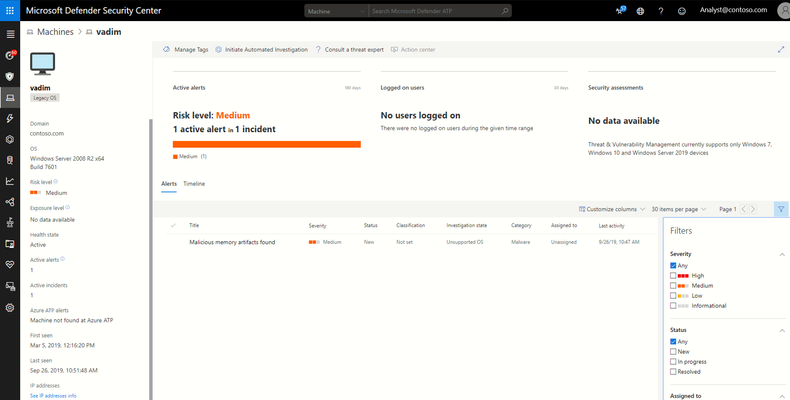
Task: Sort by the Title column header
Action: 194,225
